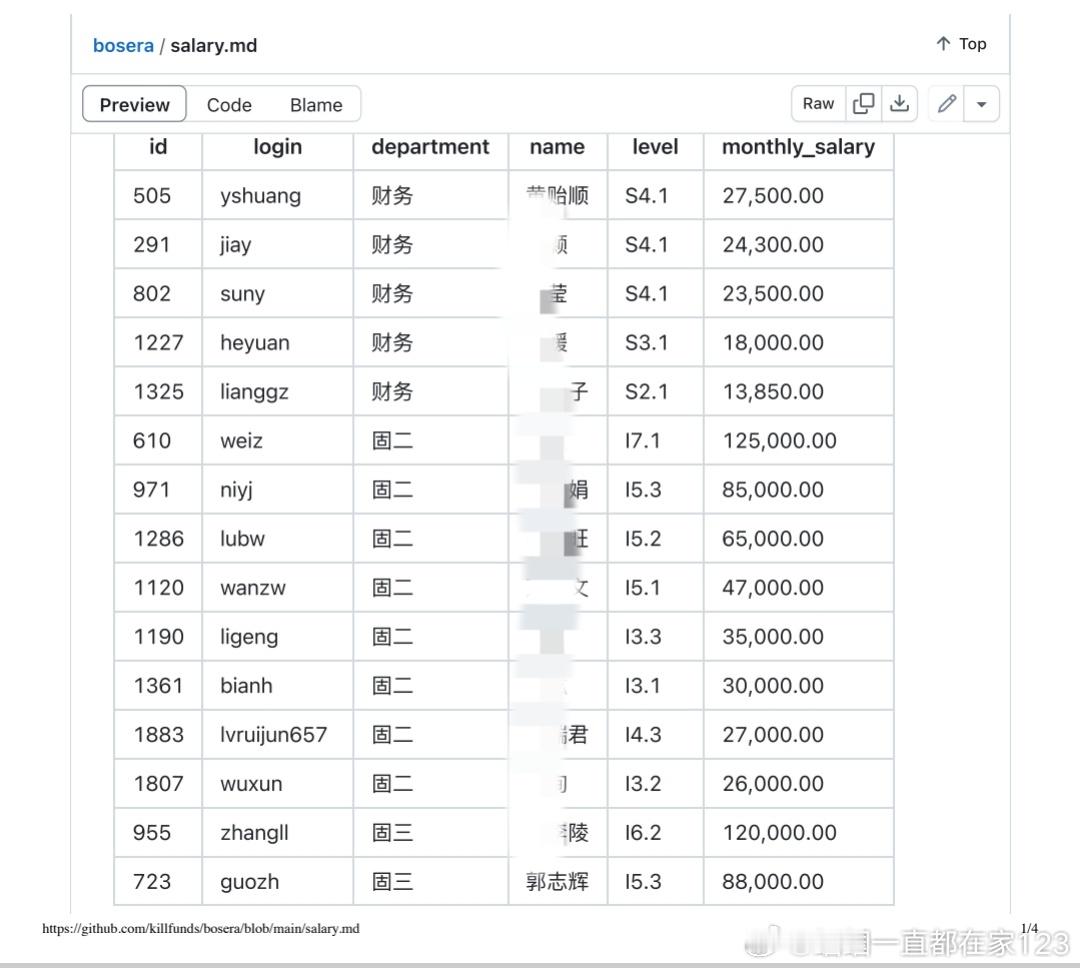Image resolution: width=1080 pixels, height=968 pixels.
Task: Copy raw file contents icon
Action: point(863,104)
